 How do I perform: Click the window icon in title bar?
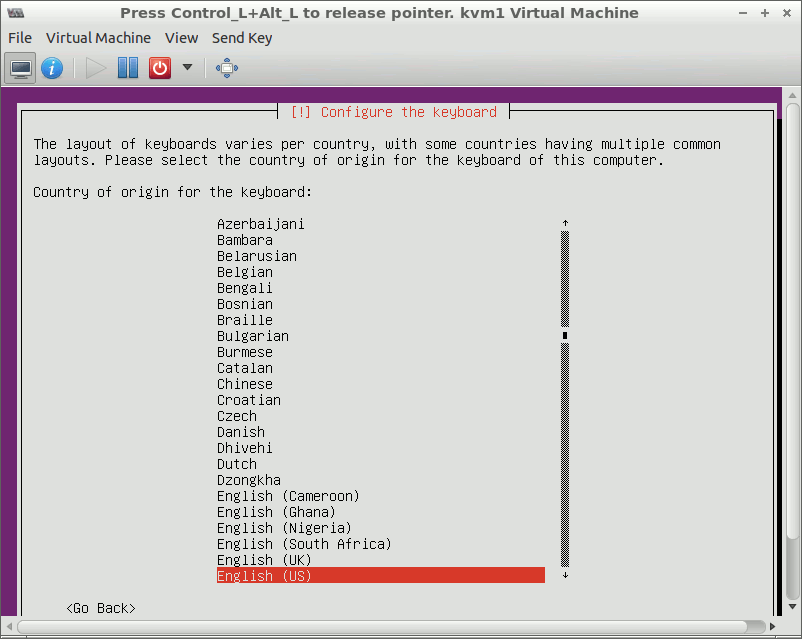(x=15, y=13)
